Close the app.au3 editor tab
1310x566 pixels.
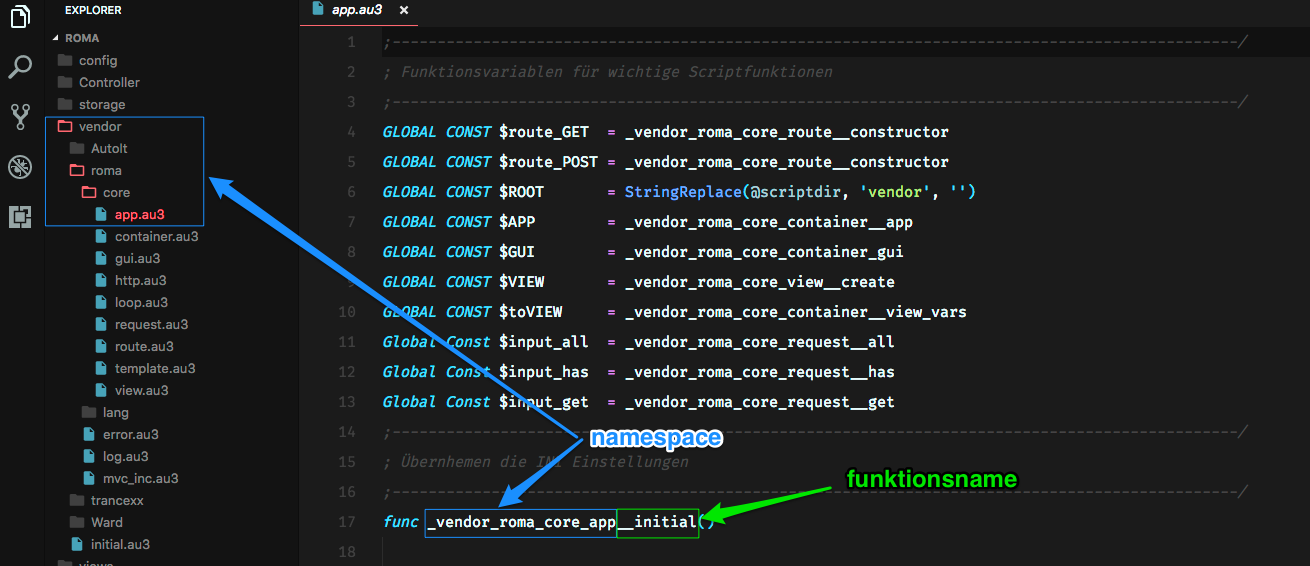(404, 10)
